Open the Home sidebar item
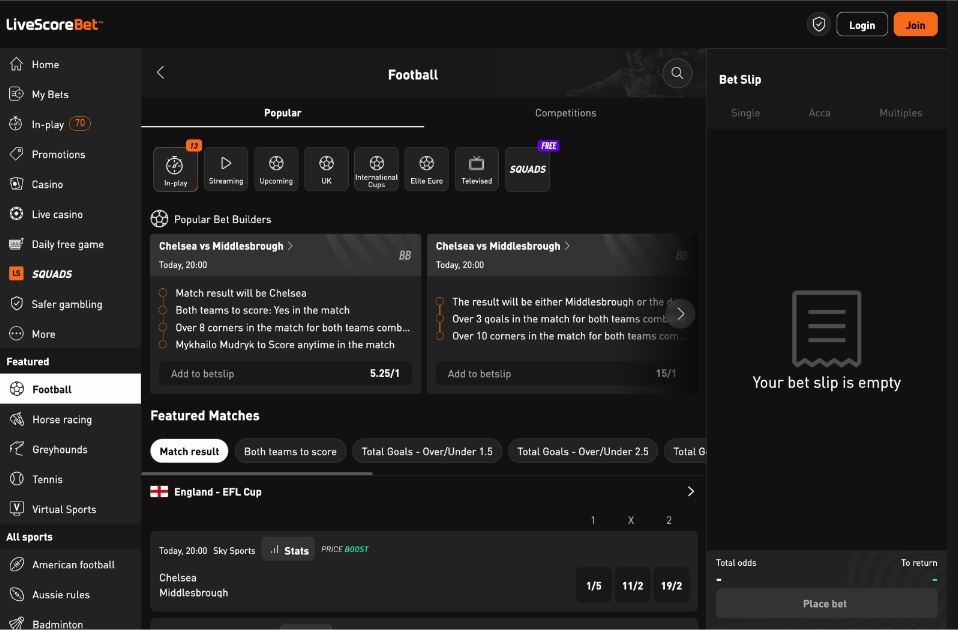 (x=70, y=64)
